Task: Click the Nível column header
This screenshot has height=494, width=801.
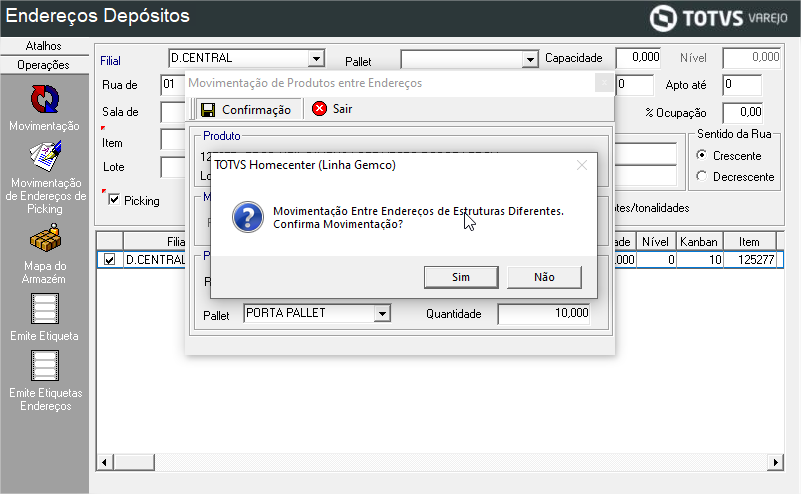Action: pyautogui.click(x=655, y=242)
